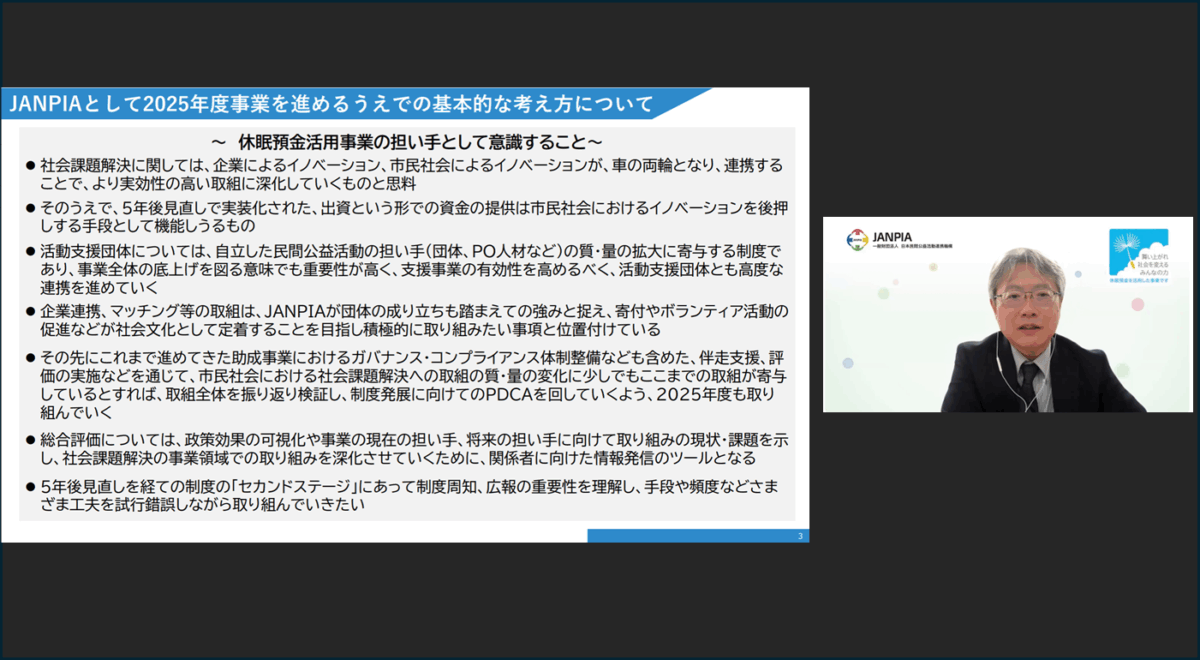Click the JANPIA circular logo in the speaker video
Viewport: 1200px width, 660px height.
pos(858,239)
